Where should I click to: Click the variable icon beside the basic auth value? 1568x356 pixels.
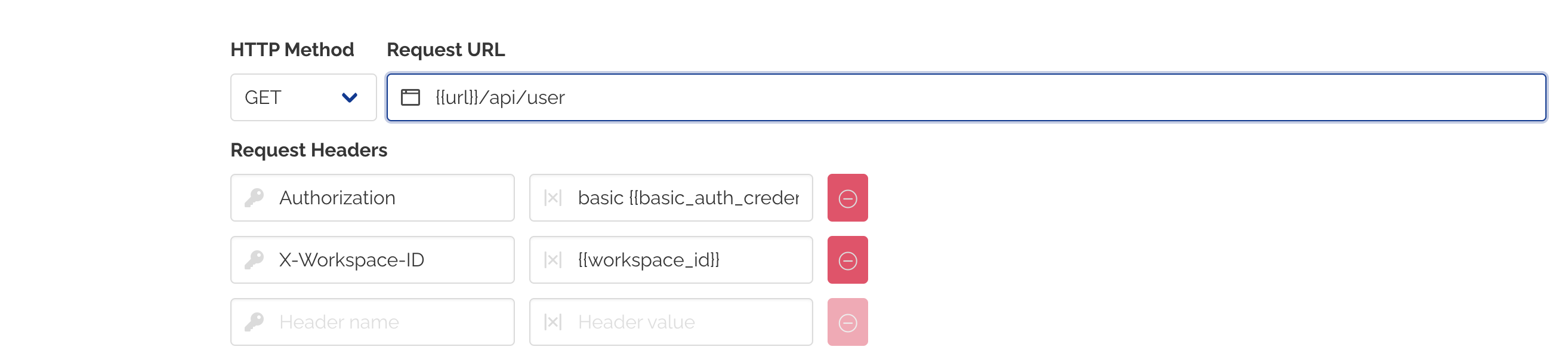pyautogui.click(x=552, y=197)
